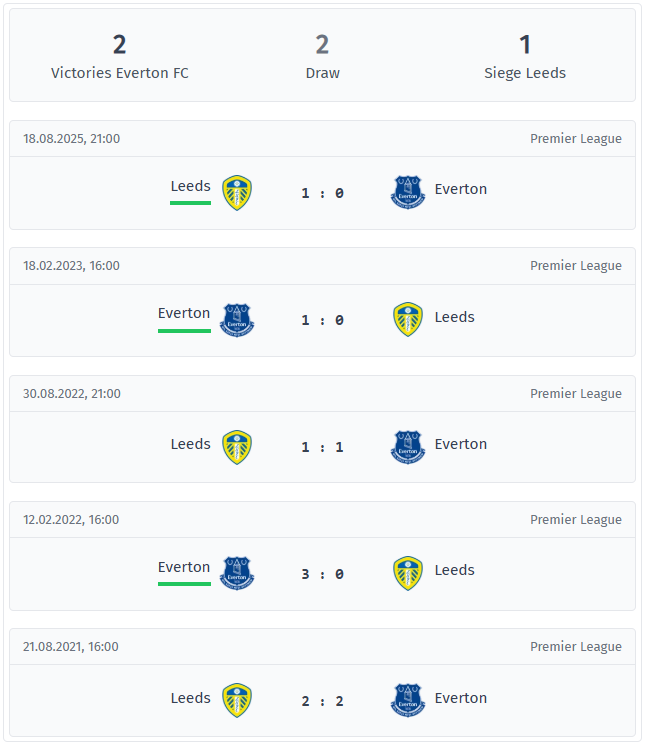This screenshot has height=748, width=645.
Task: Click Premier League label on 18.08.2025 match
Action: (x=575, y=139)
